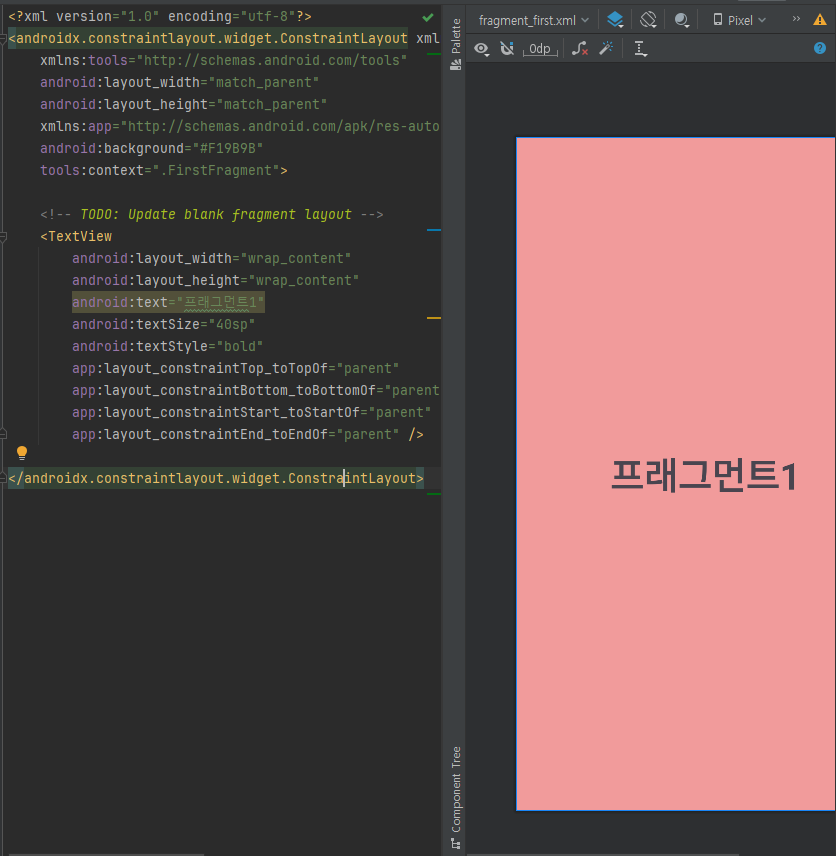This screenshot has width=836, height=856.
Task: Click the layout_width="match_parent" line
Action: (180, 82)
